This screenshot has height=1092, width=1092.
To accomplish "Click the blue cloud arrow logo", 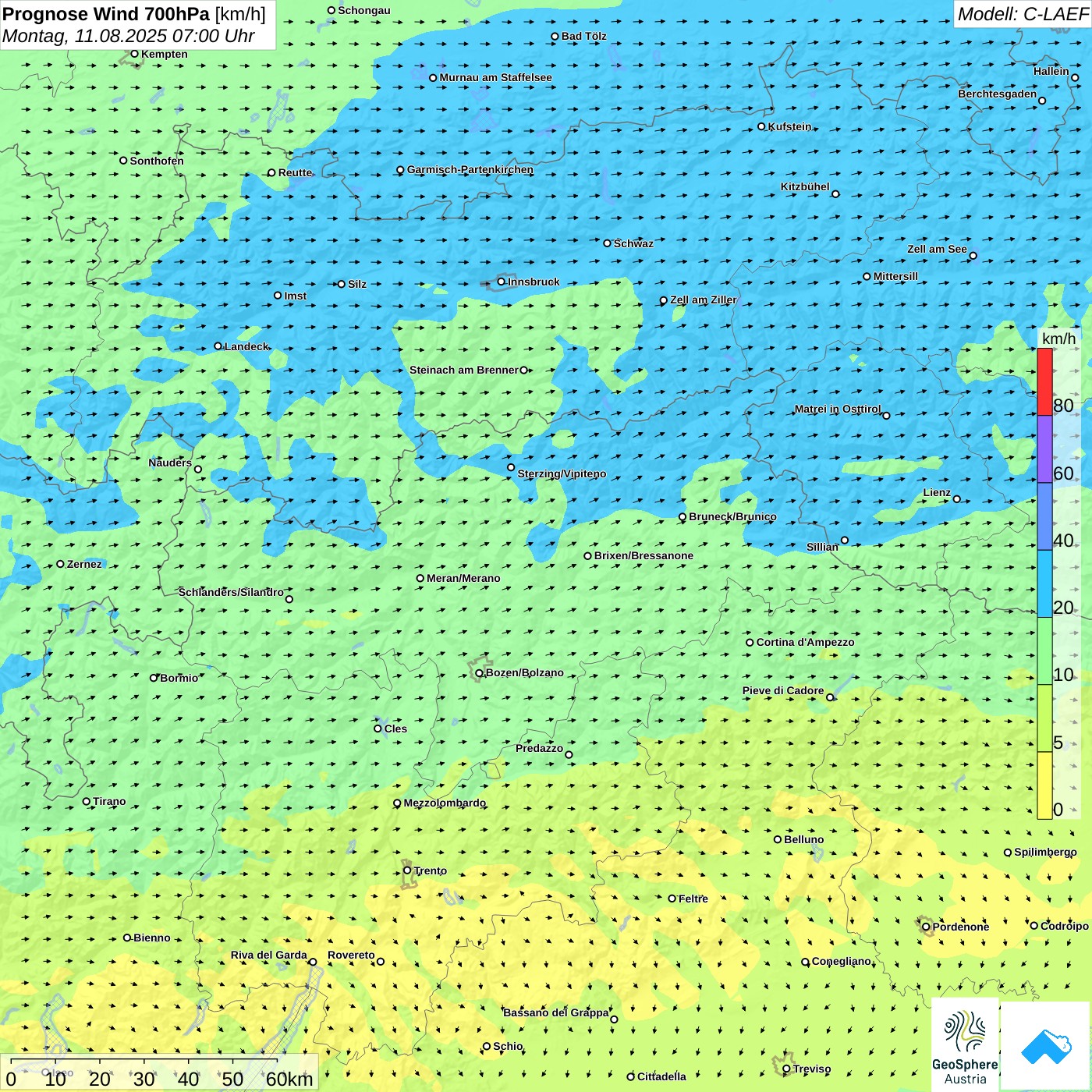I will pos(1046,1046).
